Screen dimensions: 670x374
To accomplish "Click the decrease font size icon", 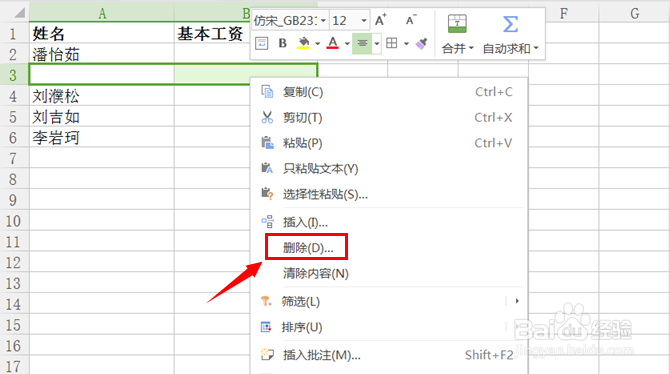I will 411,20.
